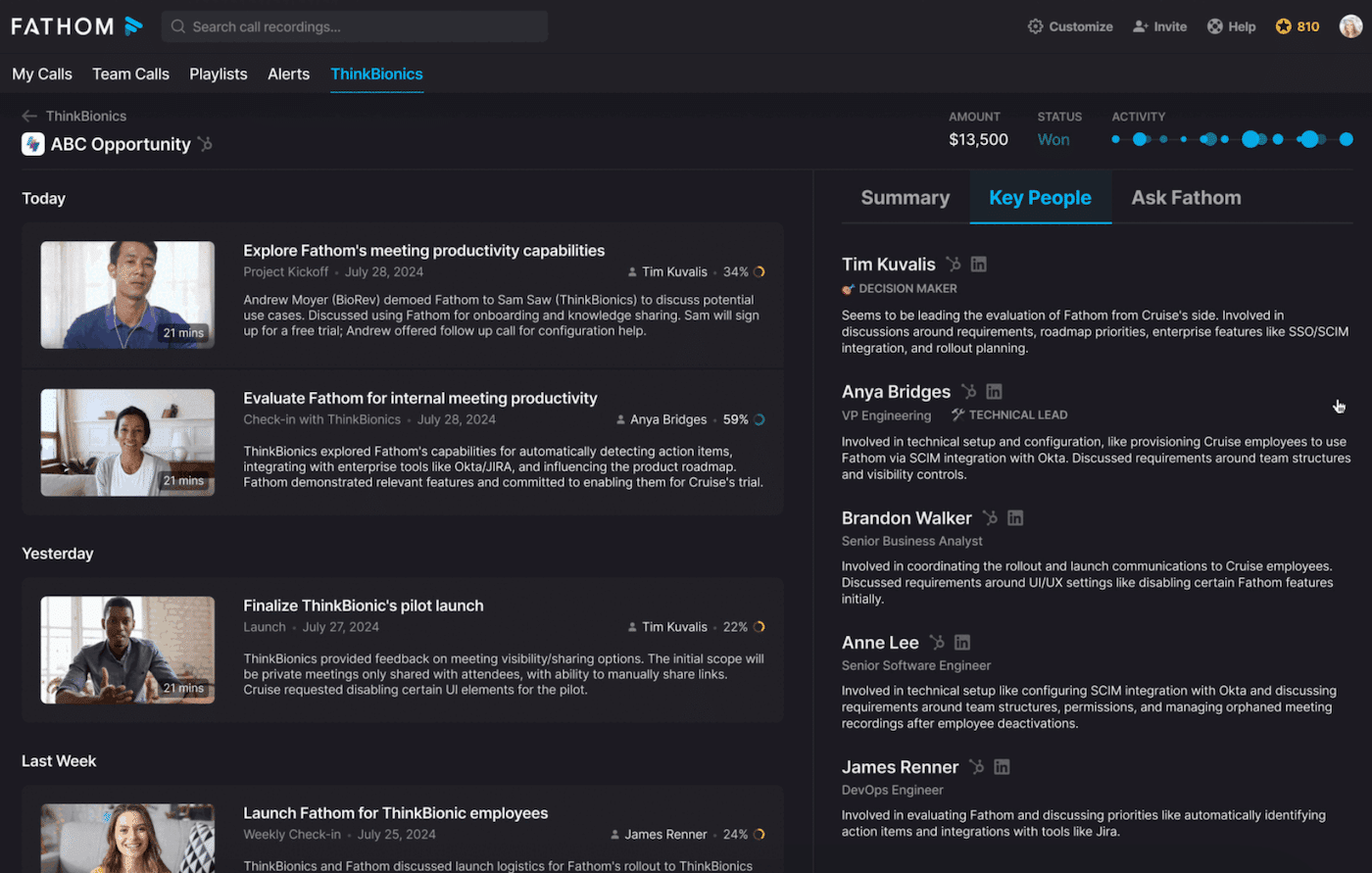Open the Playlists section
1372x873 pixels.
[x=218, y=74]
